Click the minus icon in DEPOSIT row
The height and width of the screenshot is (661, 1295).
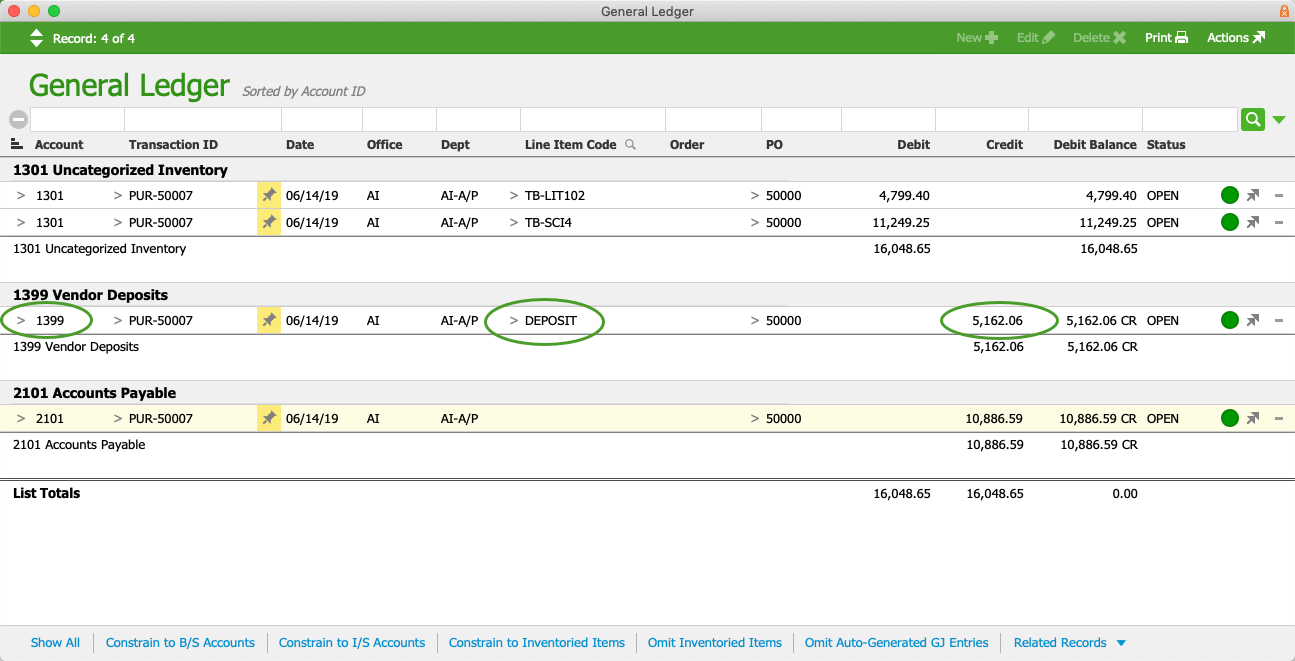1279,320
